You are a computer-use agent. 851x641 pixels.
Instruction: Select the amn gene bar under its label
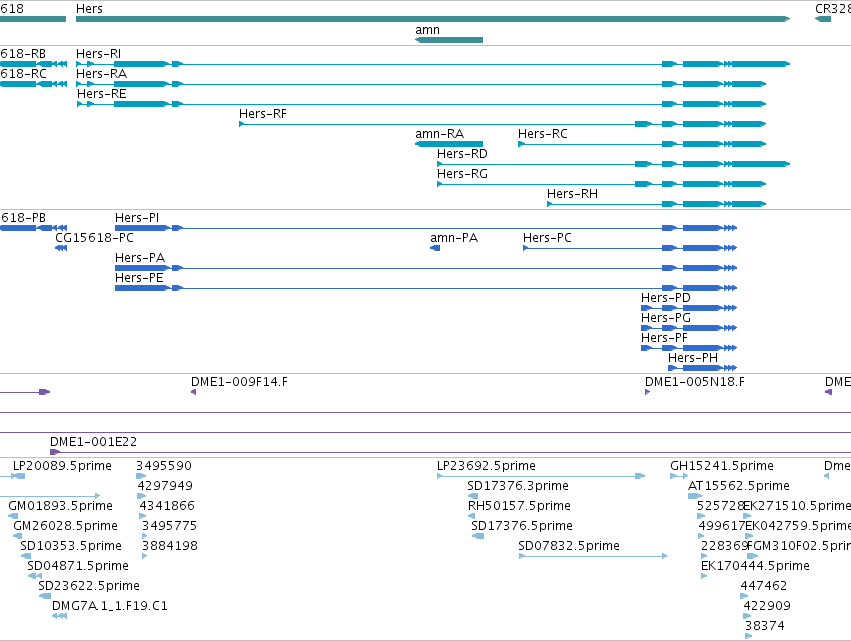point(449,40)
